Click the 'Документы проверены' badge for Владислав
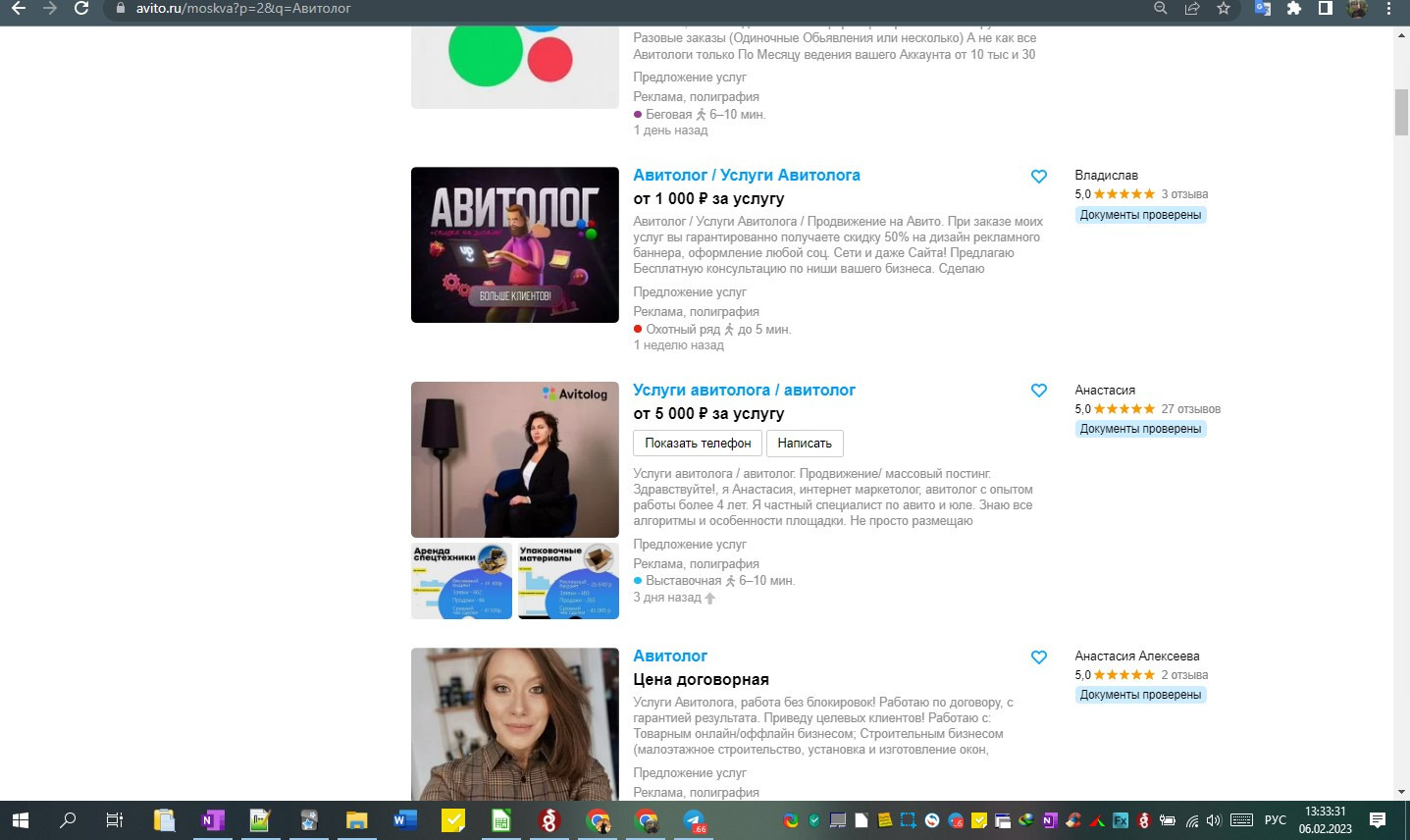The width and height of the screenshot is (1410, 840). pyautogui.click(x=1140, y=215)
